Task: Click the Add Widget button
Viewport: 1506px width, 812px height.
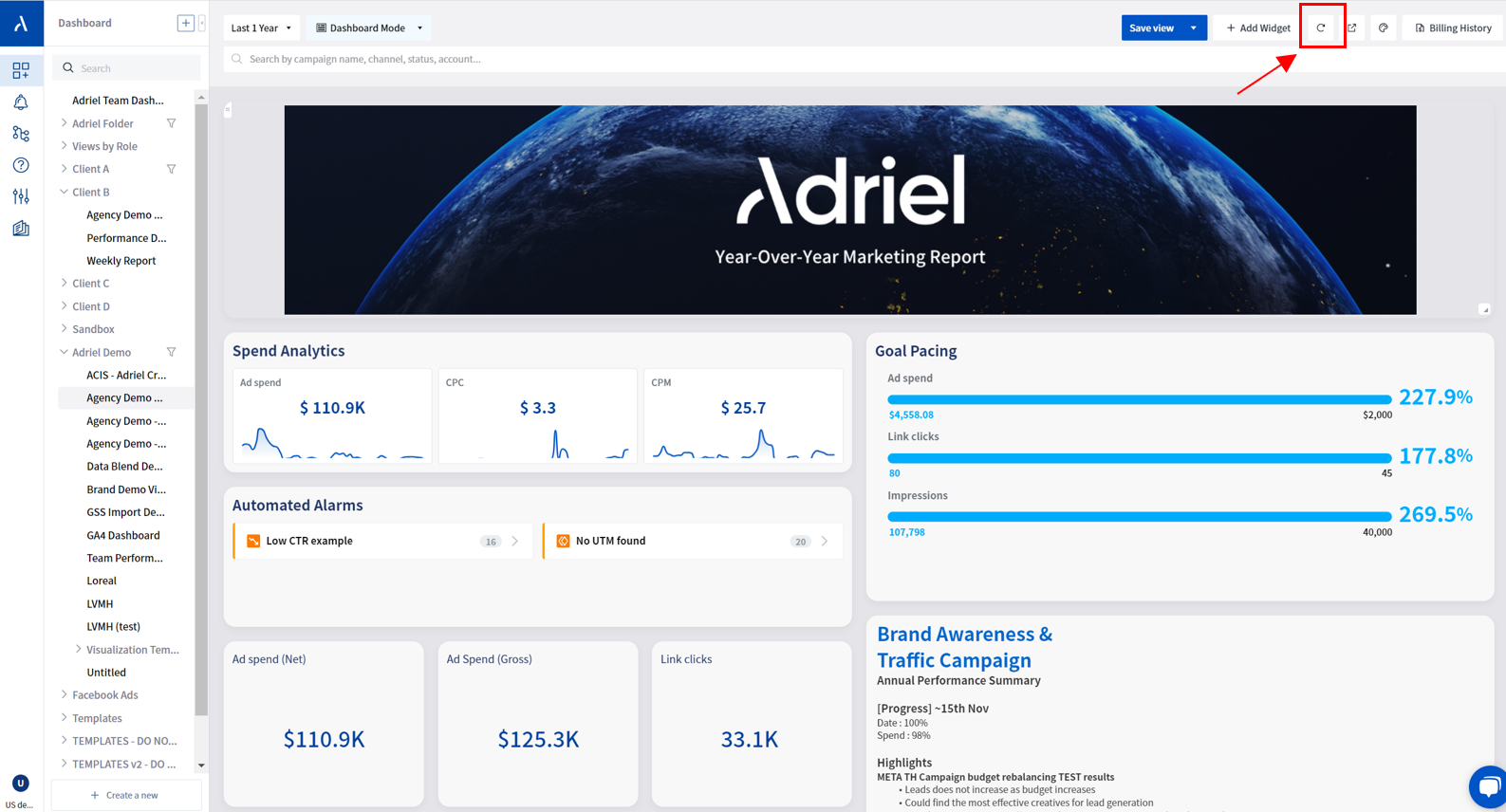Action: coord(1258,28)
